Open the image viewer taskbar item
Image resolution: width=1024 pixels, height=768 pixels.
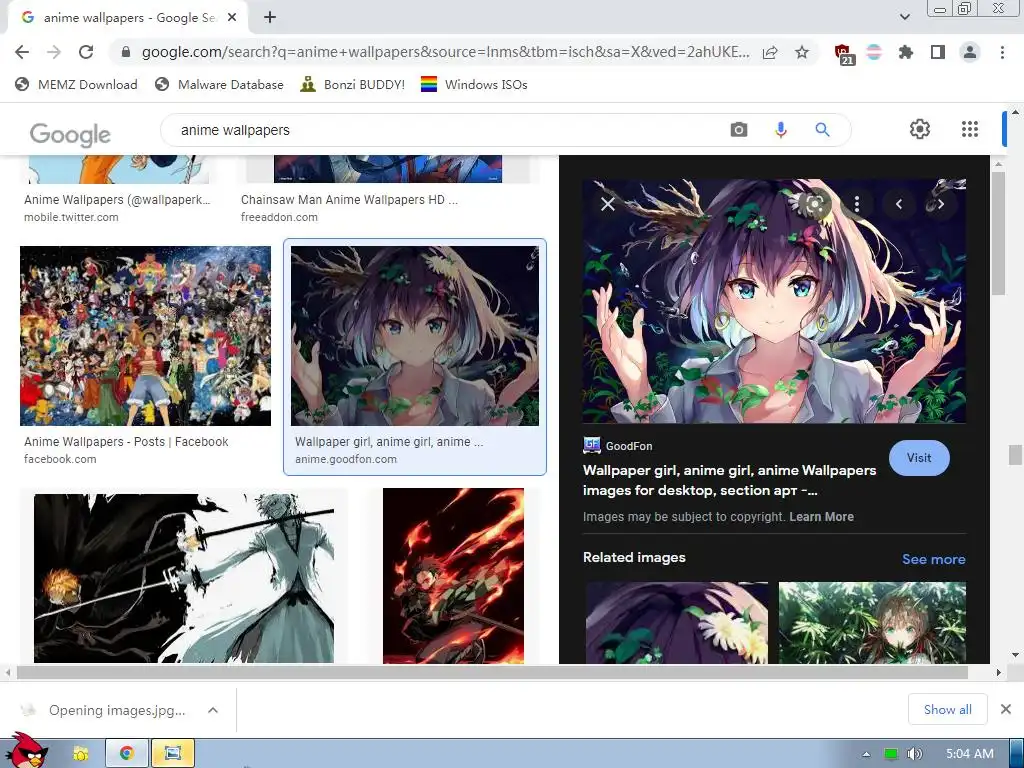[x=172, y=754]
